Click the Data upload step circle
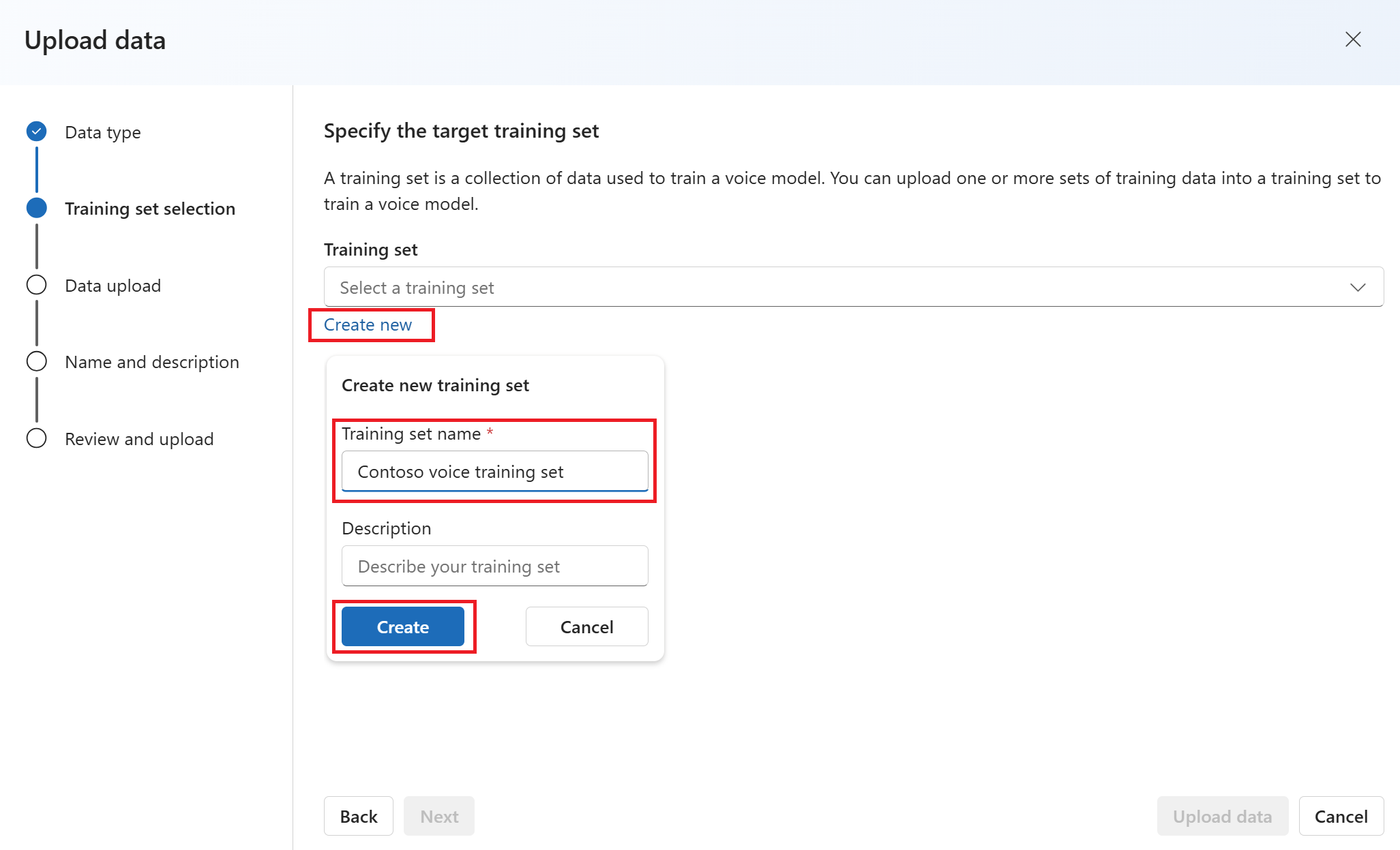Screen dimensions: 1400x850 (x=37, y=285)
